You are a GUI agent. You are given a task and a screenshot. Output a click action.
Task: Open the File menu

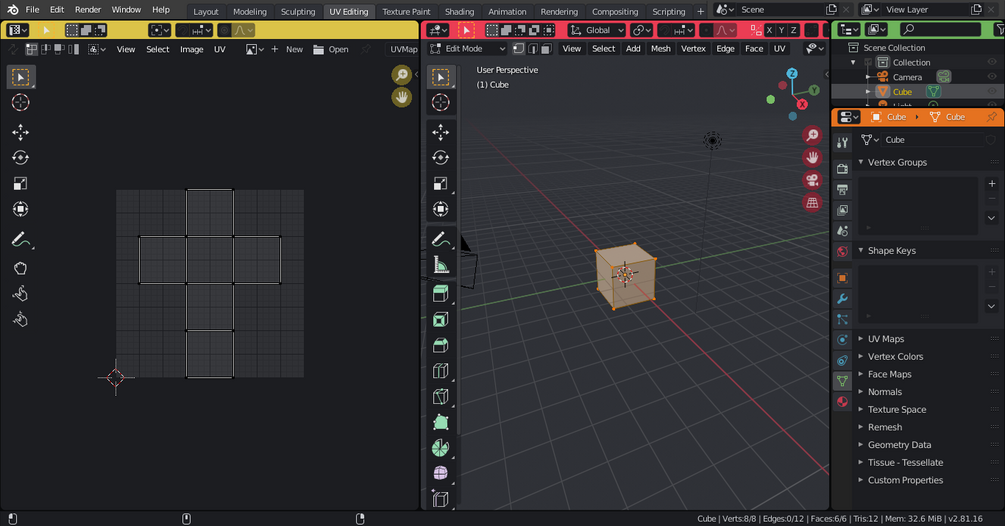point(32,10)
